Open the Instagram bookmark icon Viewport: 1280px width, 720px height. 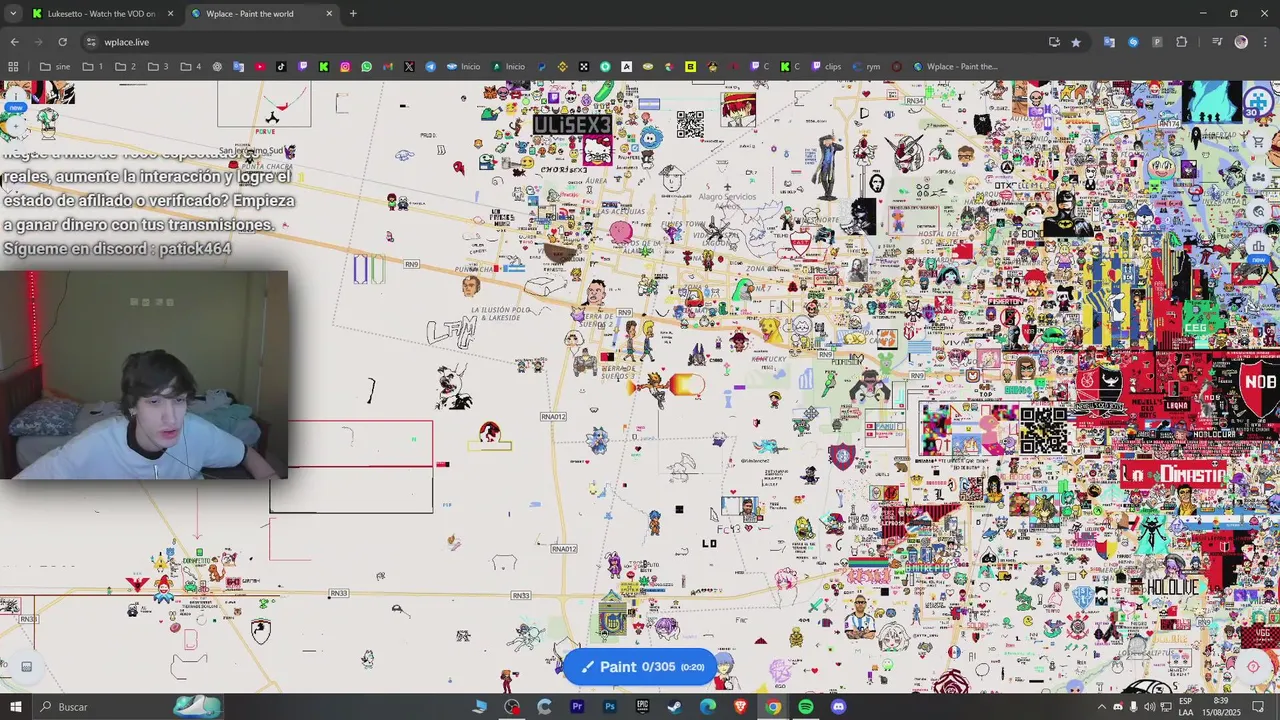pyautogui.click(x=345, y=67)
